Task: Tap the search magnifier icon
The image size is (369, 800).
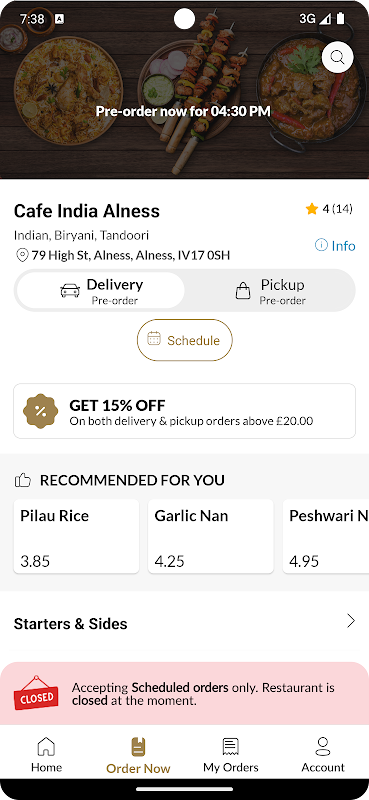Action: (337, 57)
